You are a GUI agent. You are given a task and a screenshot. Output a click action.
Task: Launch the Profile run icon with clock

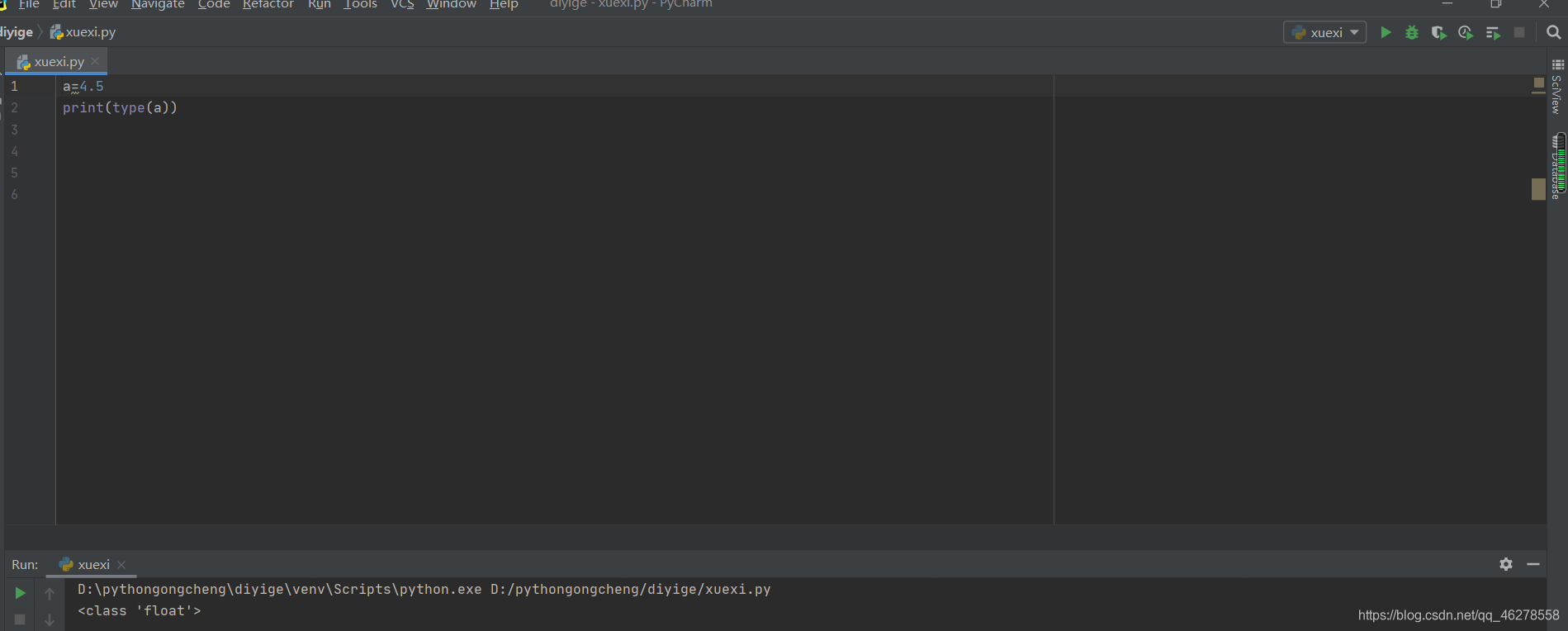pyautogui.click(x=1466, y=32)
